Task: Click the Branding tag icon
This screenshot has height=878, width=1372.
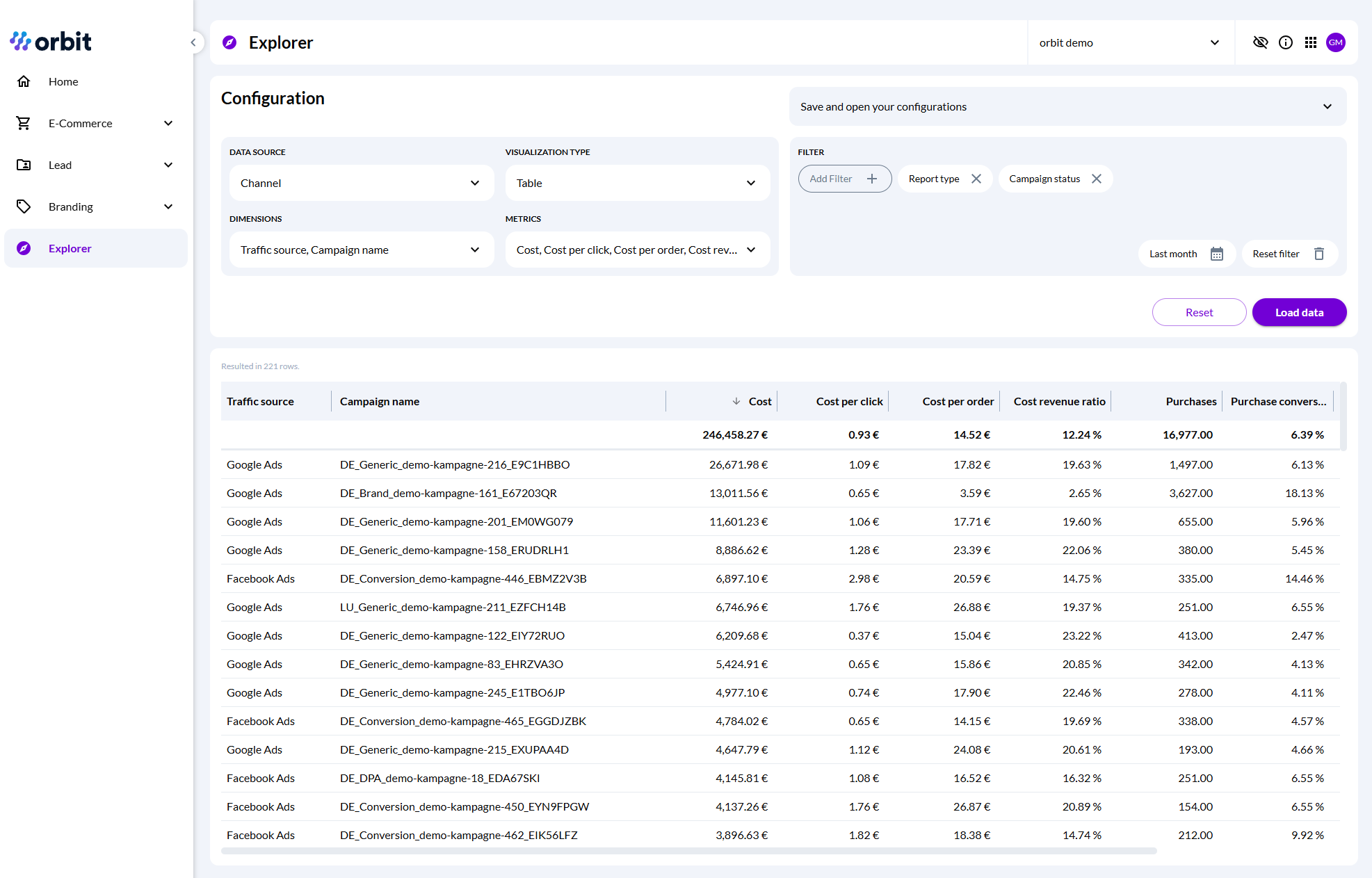Action: [24, 206]
